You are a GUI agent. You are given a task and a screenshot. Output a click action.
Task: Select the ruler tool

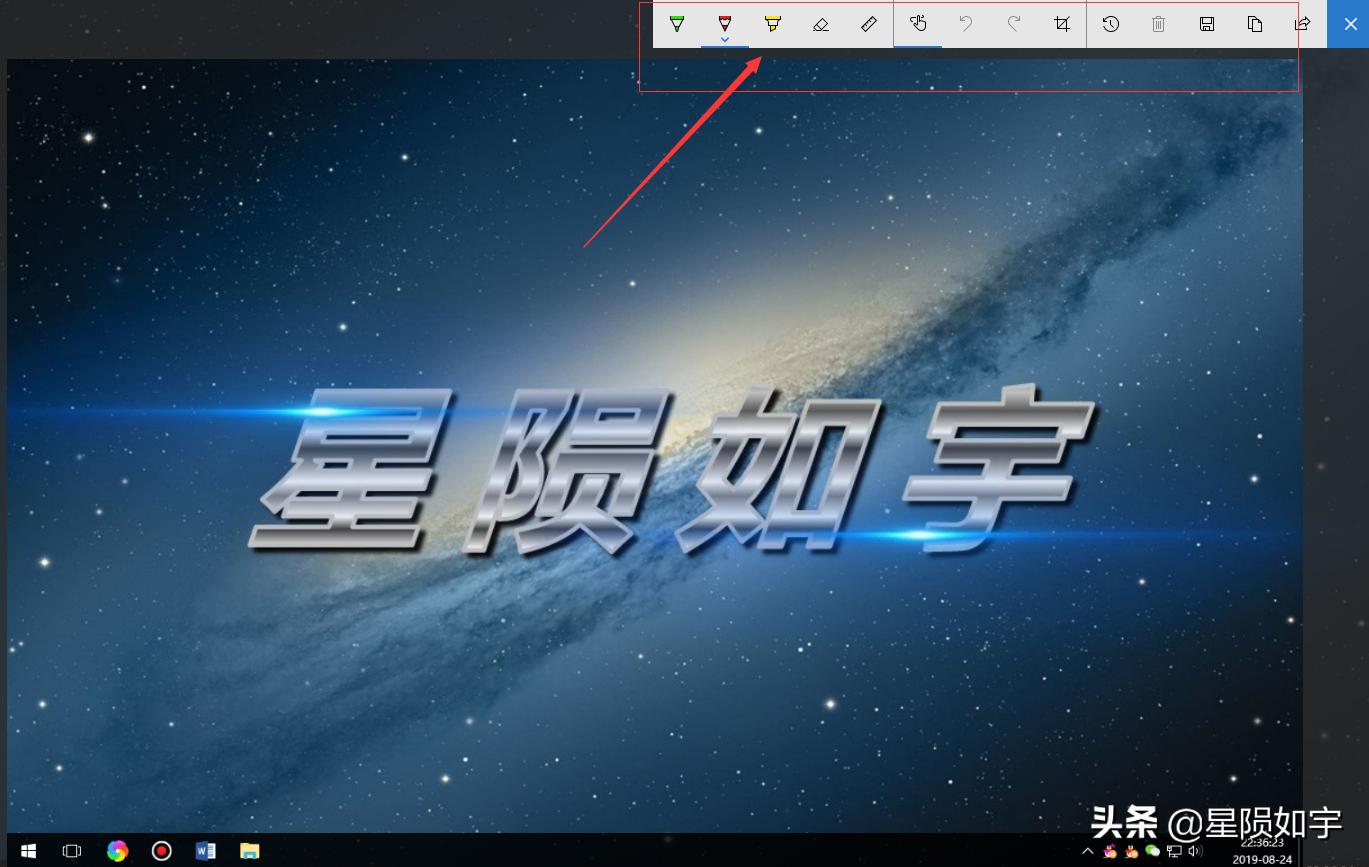[868, 24]
